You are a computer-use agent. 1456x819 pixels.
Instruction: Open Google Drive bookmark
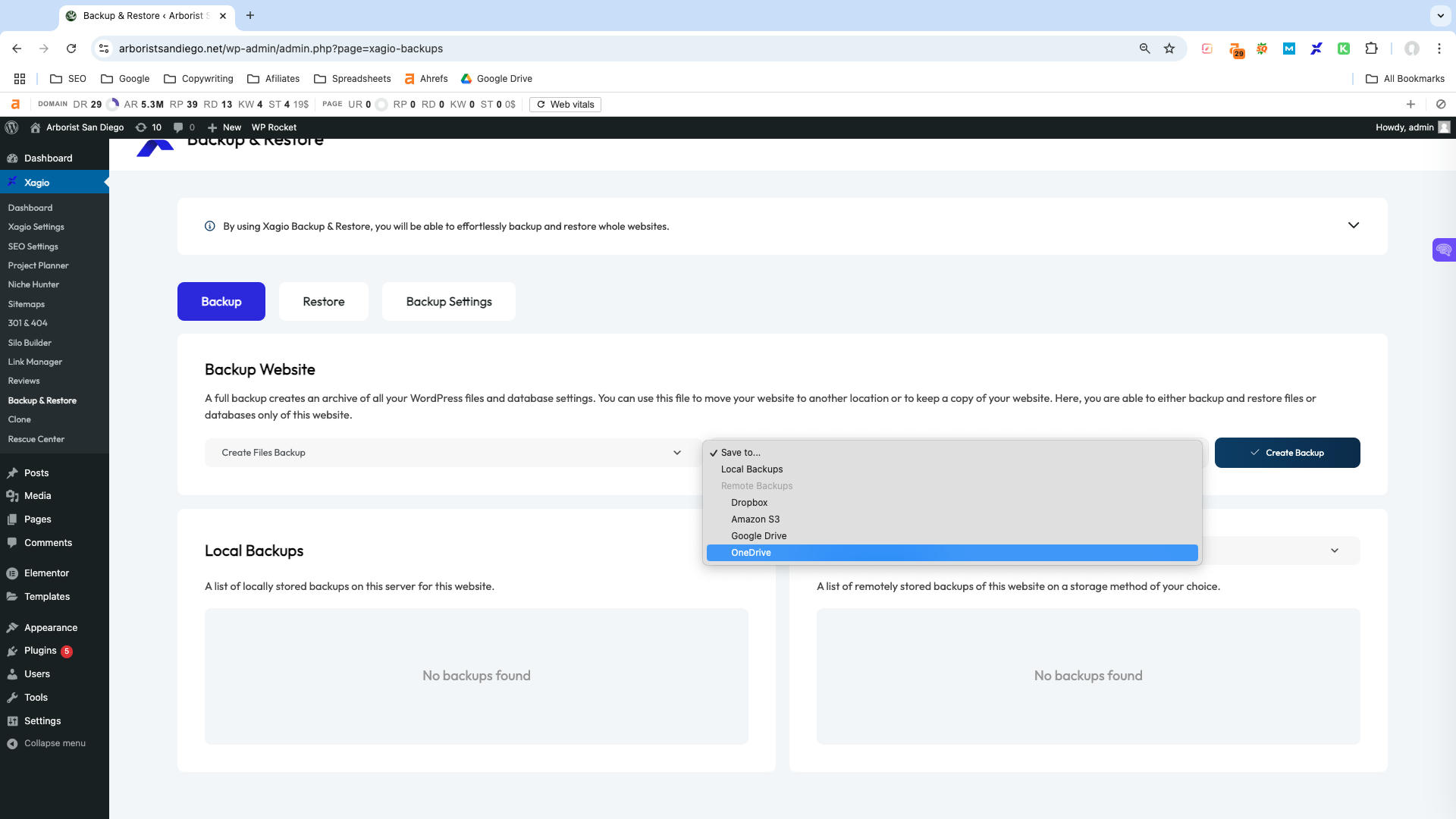point(497,79)
